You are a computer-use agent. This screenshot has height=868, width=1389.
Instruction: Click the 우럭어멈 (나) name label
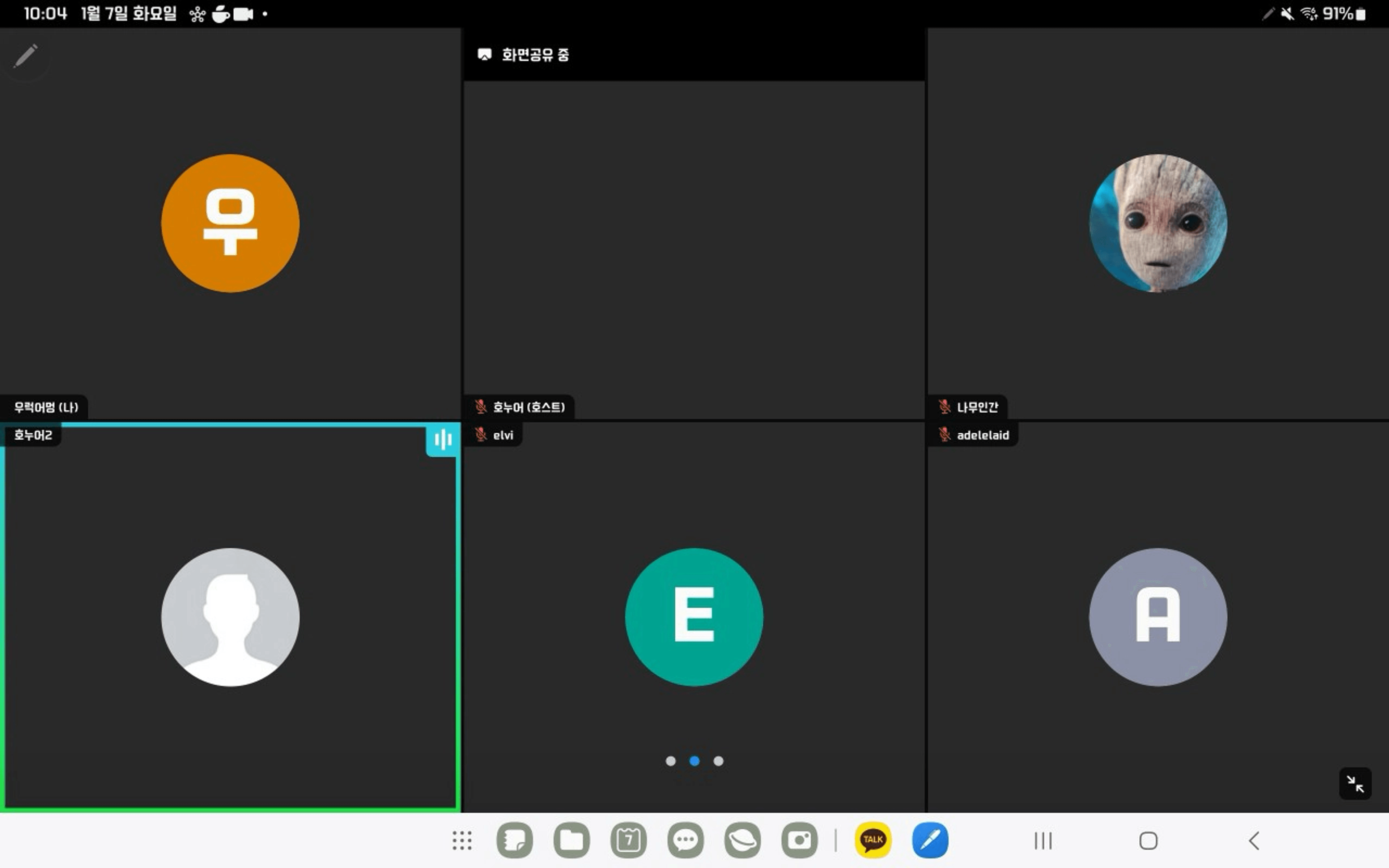coord(46,408)
